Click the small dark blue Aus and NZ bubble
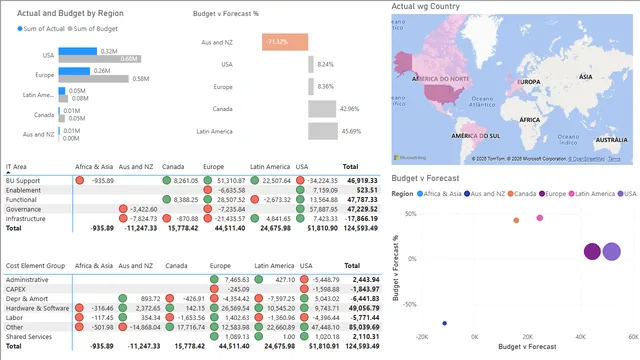Viewport: 640px width, 360px height. [x=444, y=323]
